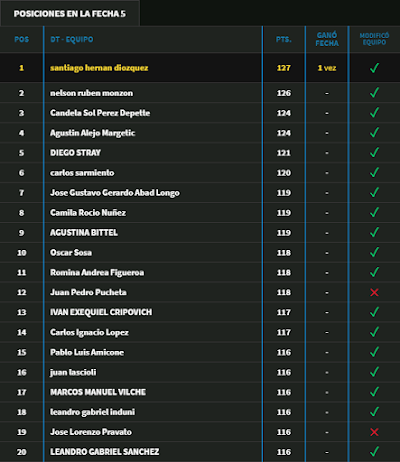Click position number 7
The image size is (400, 462).
(22, 193)
